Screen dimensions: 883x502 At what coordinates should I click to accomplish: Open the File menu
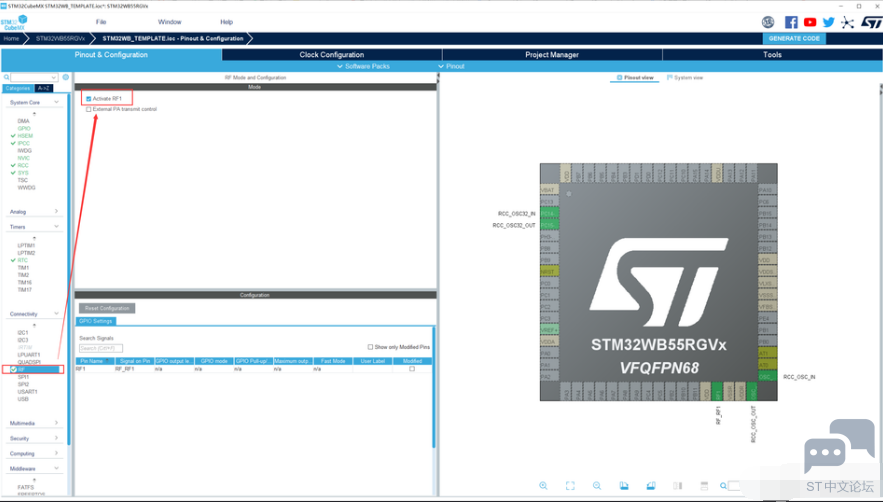pyautogui.click(x=101, y=22)
